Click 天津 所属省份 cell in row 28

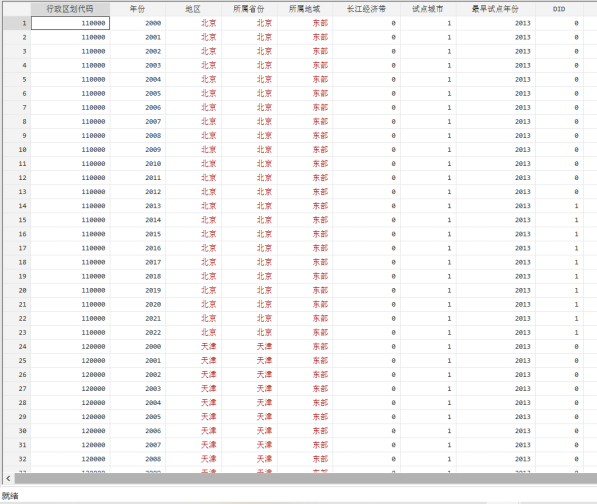(249, 403)
